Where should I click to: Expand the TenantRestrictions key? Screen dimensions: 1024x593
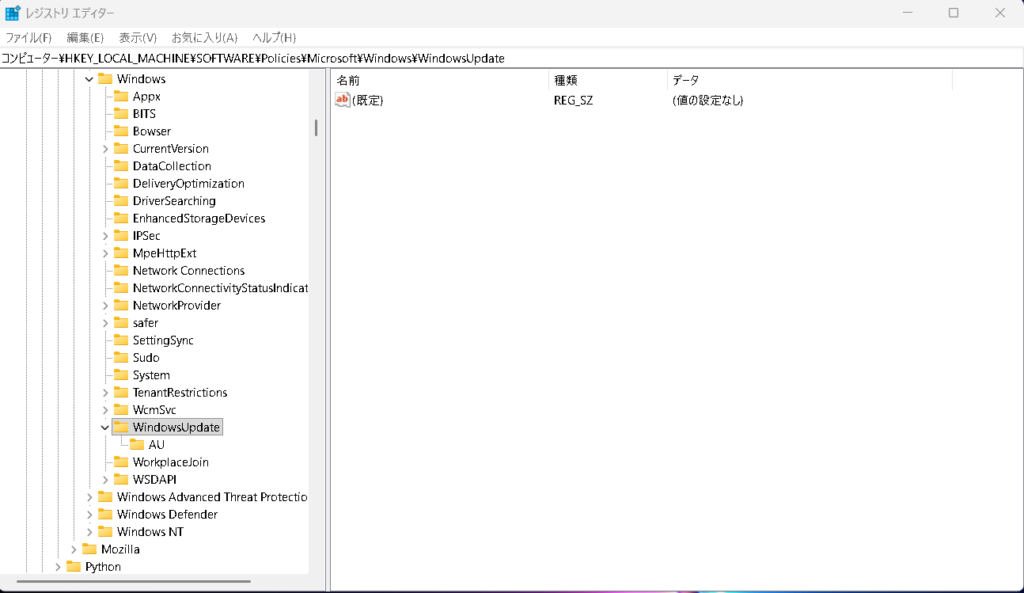pos(105,393)
